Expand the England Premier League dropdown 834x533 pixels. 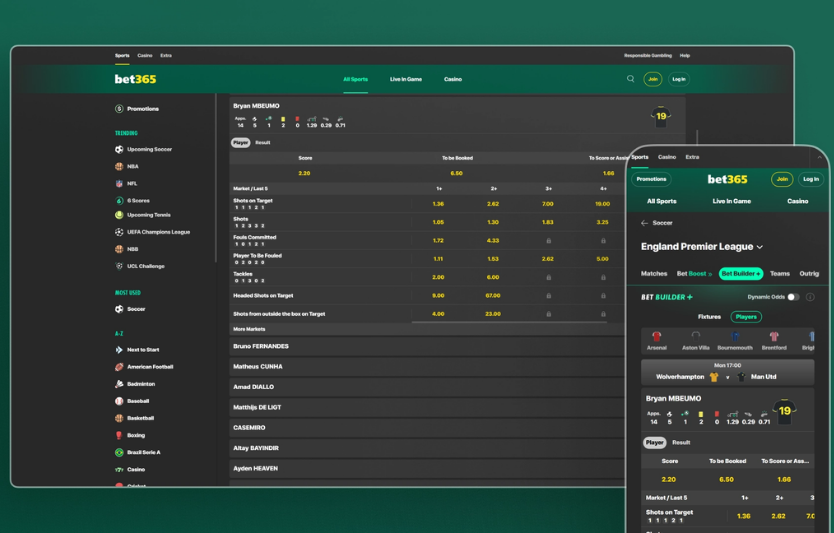point(760,247)
